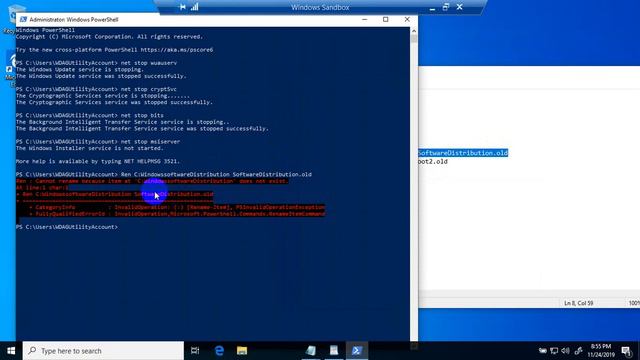Click the 'Ren C:WindowssoftwareDistribution' command line

(x=164, y=174)
